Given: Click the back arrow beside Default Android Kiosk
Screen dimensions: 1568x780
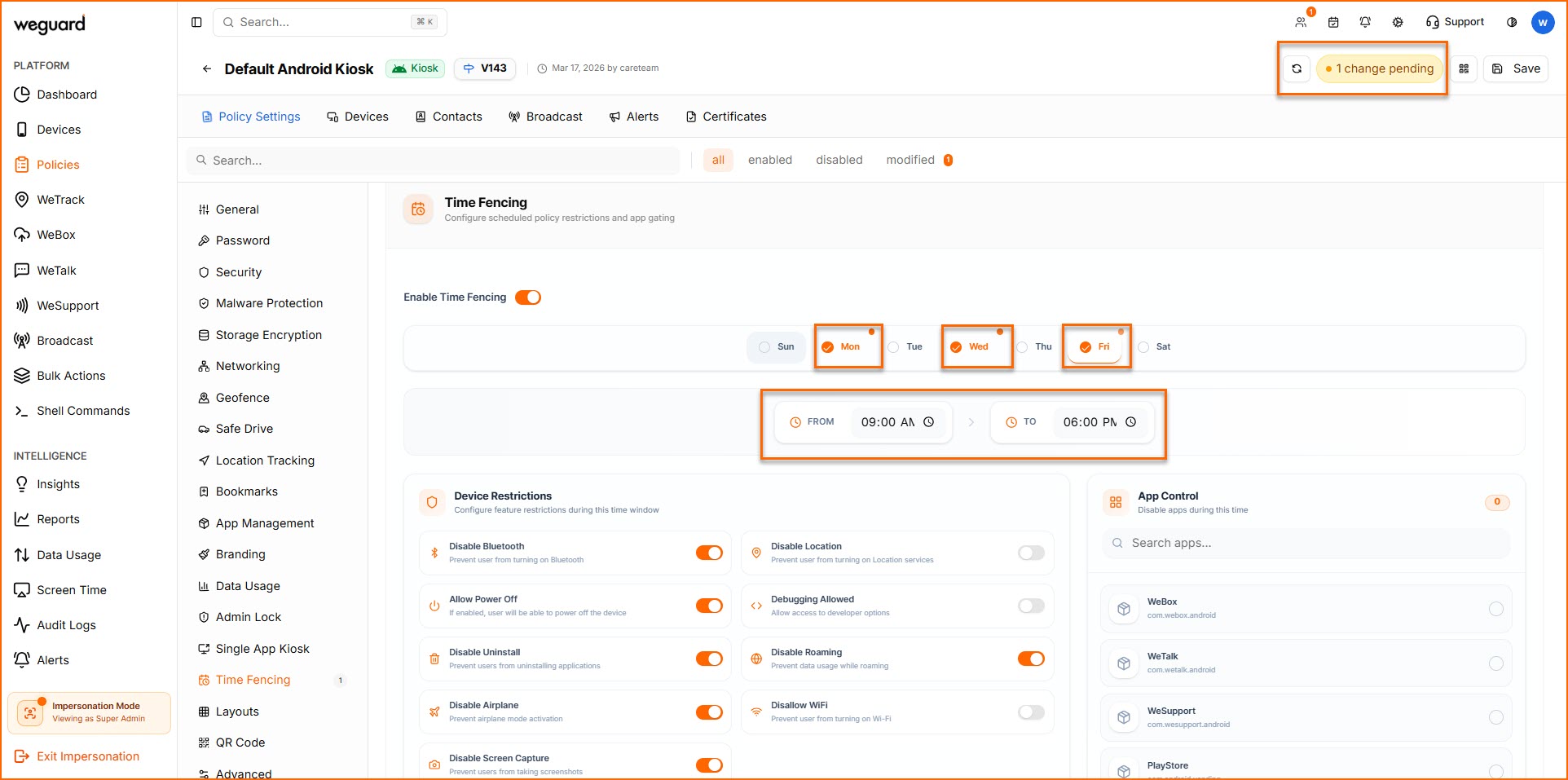Looking at the screenshot, I should point(207,69).
